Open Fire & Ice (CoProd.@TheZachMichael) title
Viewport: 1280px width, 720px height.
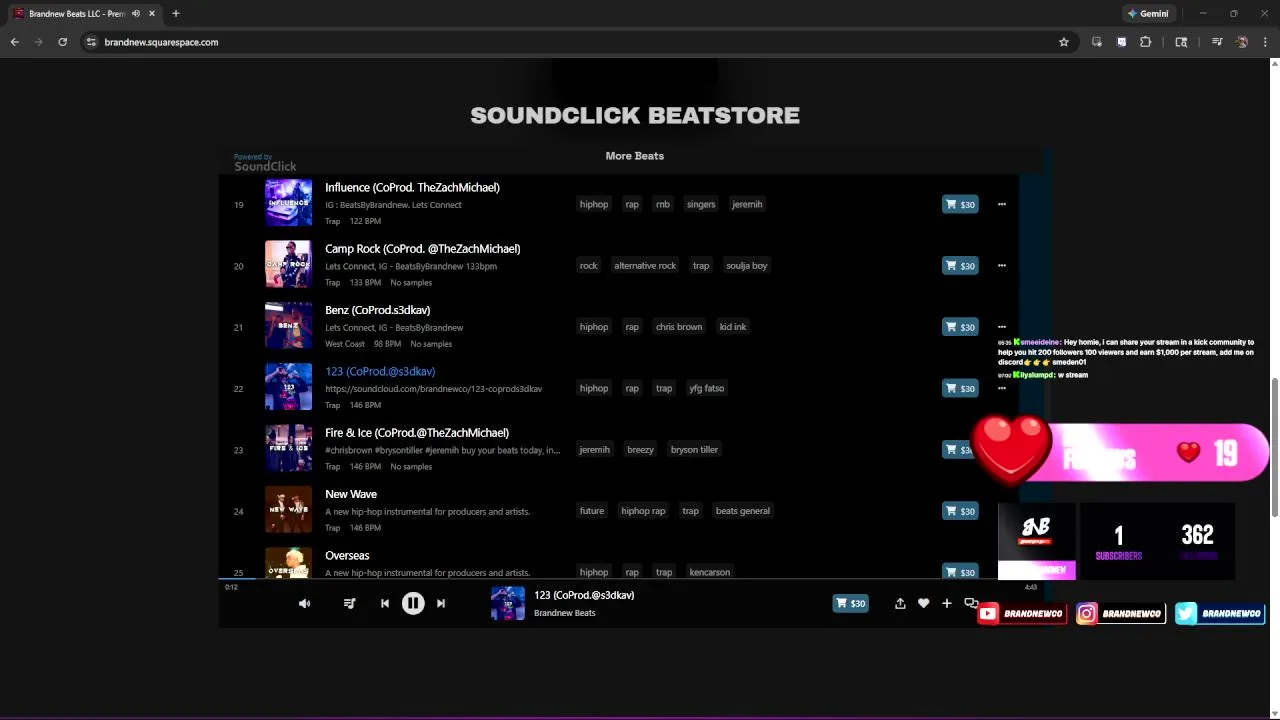pos(417,433)
